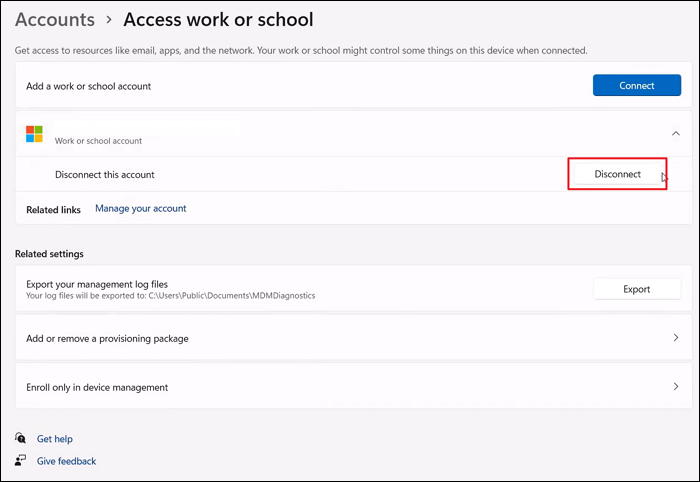Click the Access work or school page title

coord(218,20)
